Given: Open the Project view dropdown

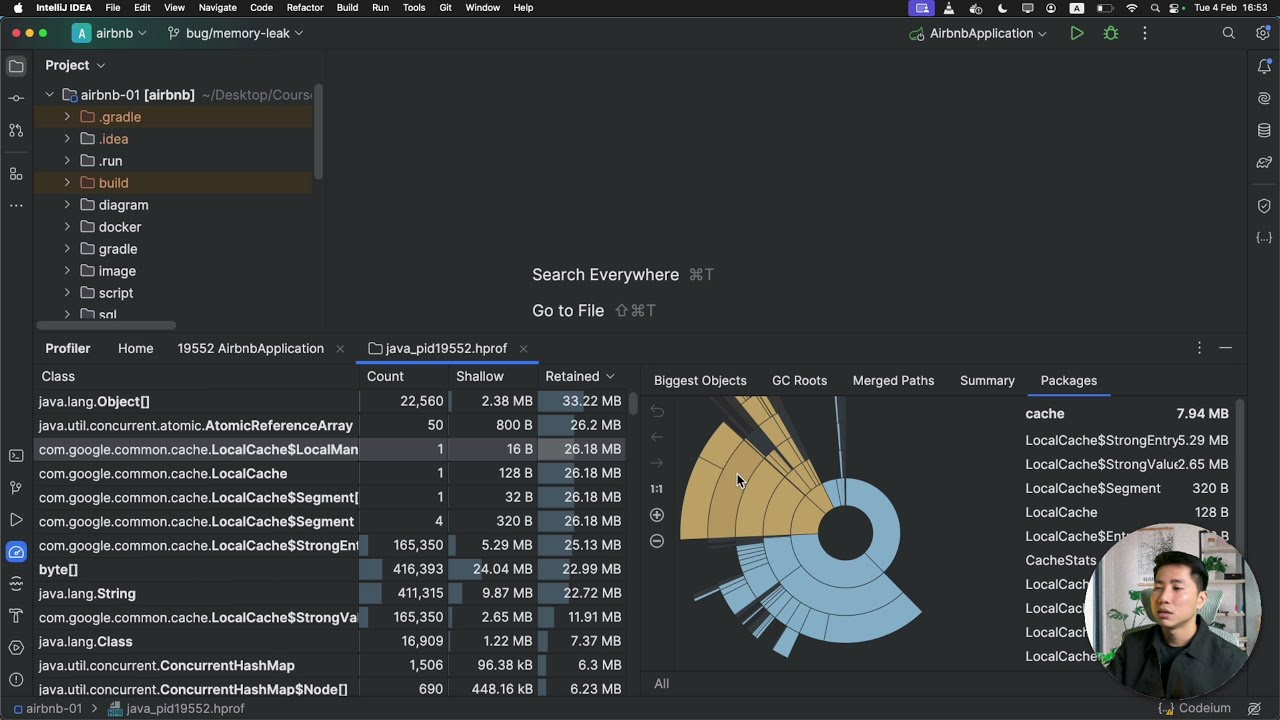Looking at the screenshot, I should pos(75,65).
